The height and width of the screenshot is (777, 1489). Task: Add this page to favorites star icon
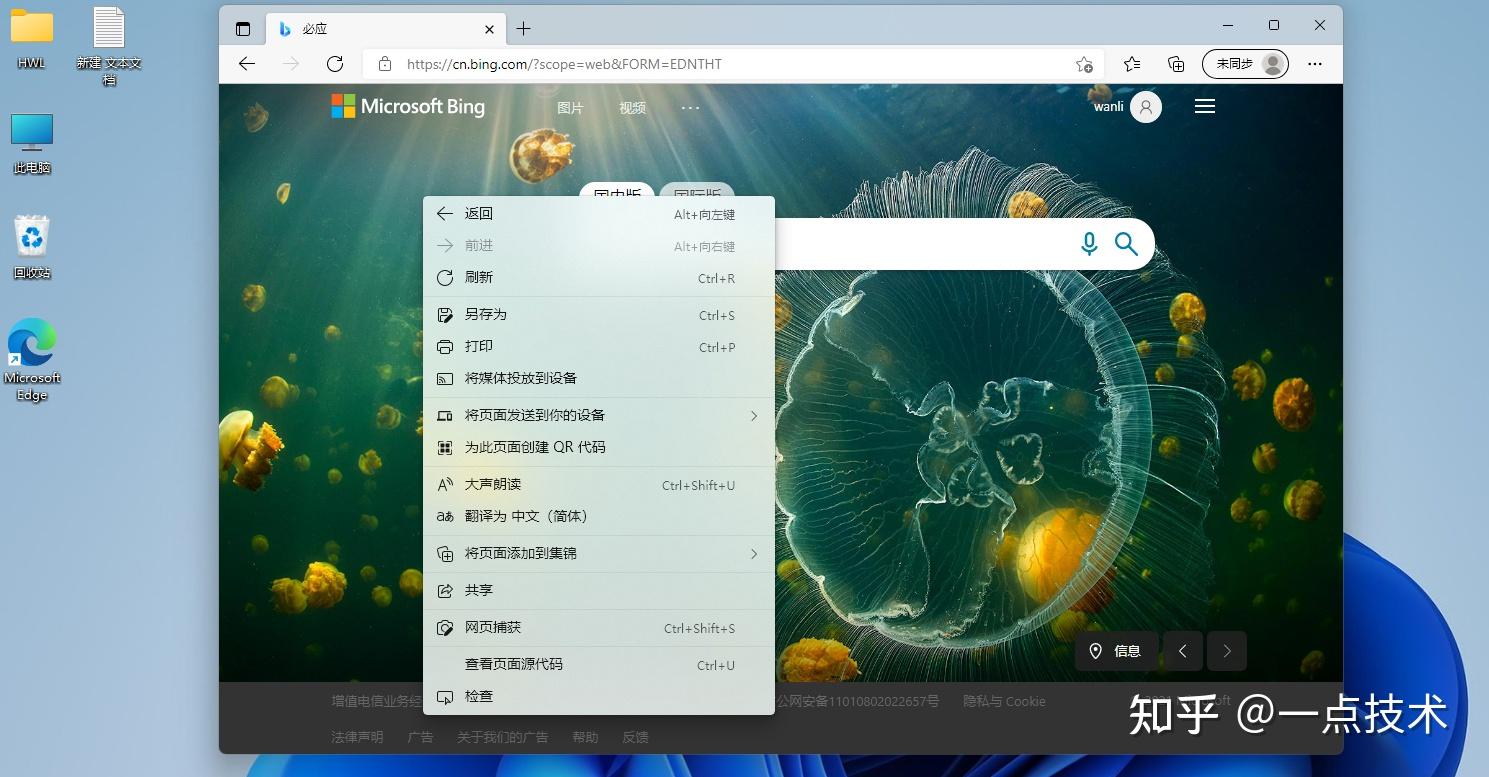[x=1084, y=64]
